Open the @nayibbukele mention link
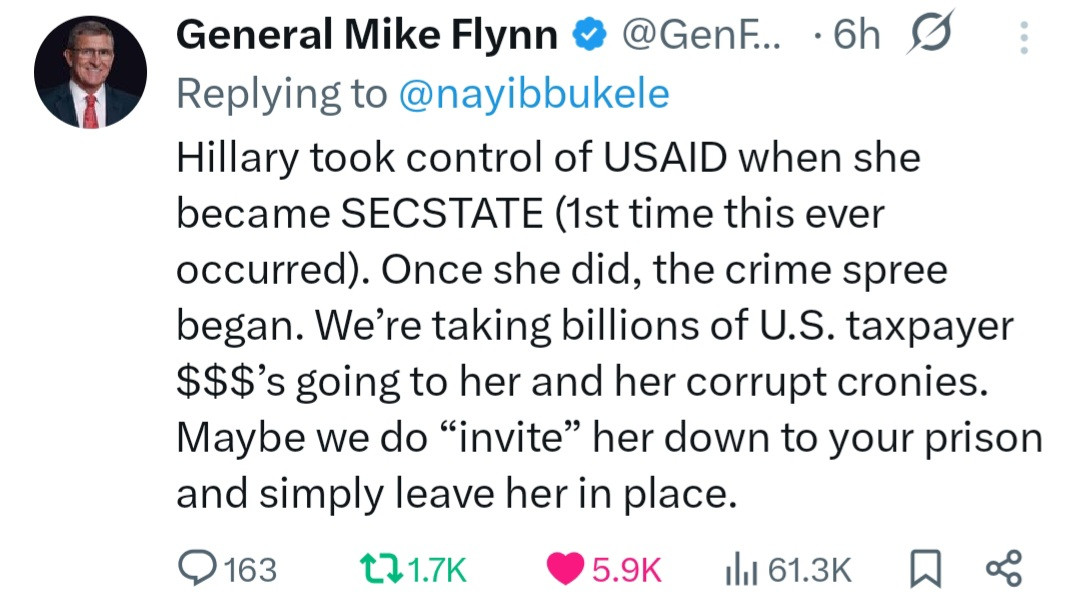 534,94
